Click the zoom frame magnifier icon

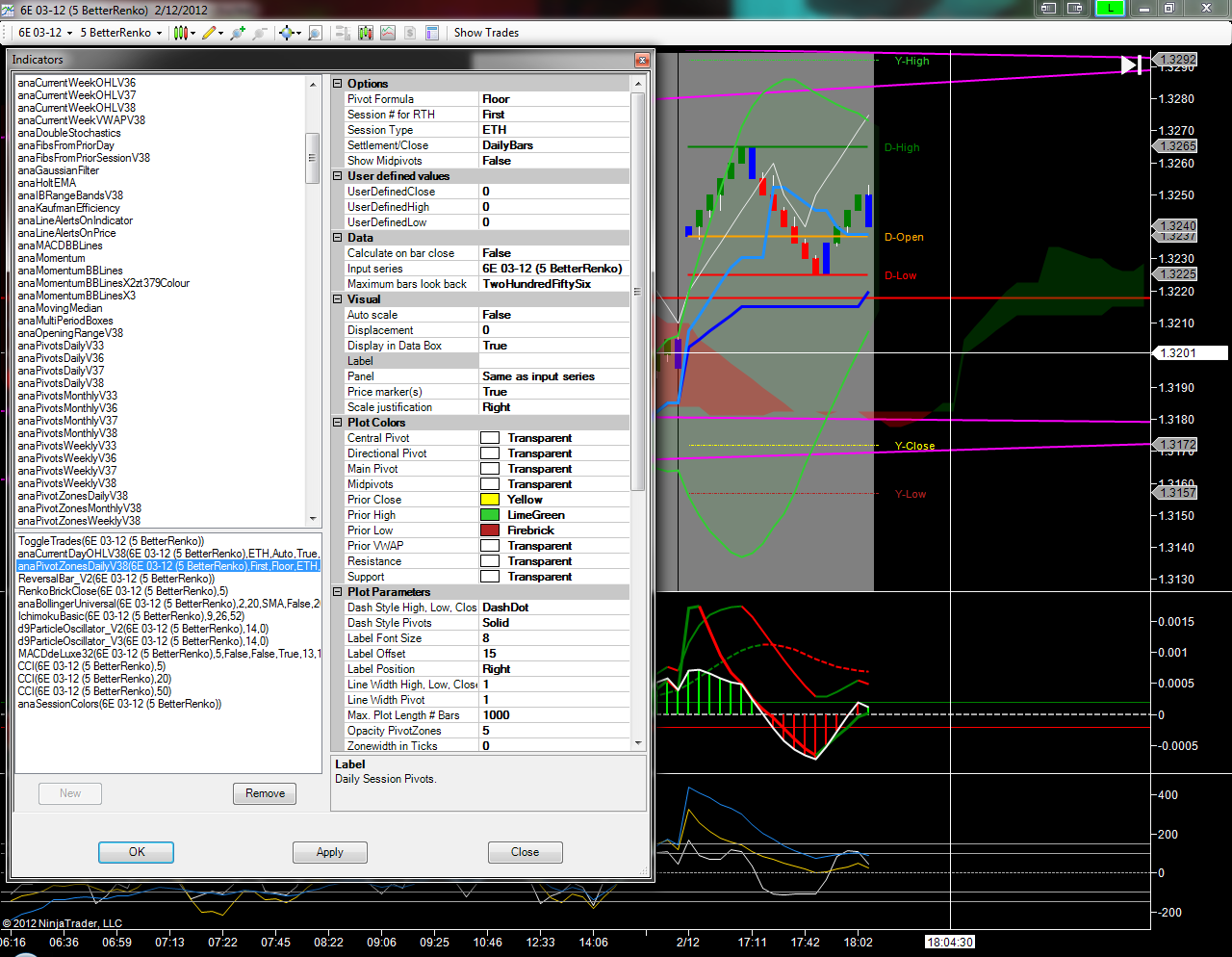click(x=315, y=33)
